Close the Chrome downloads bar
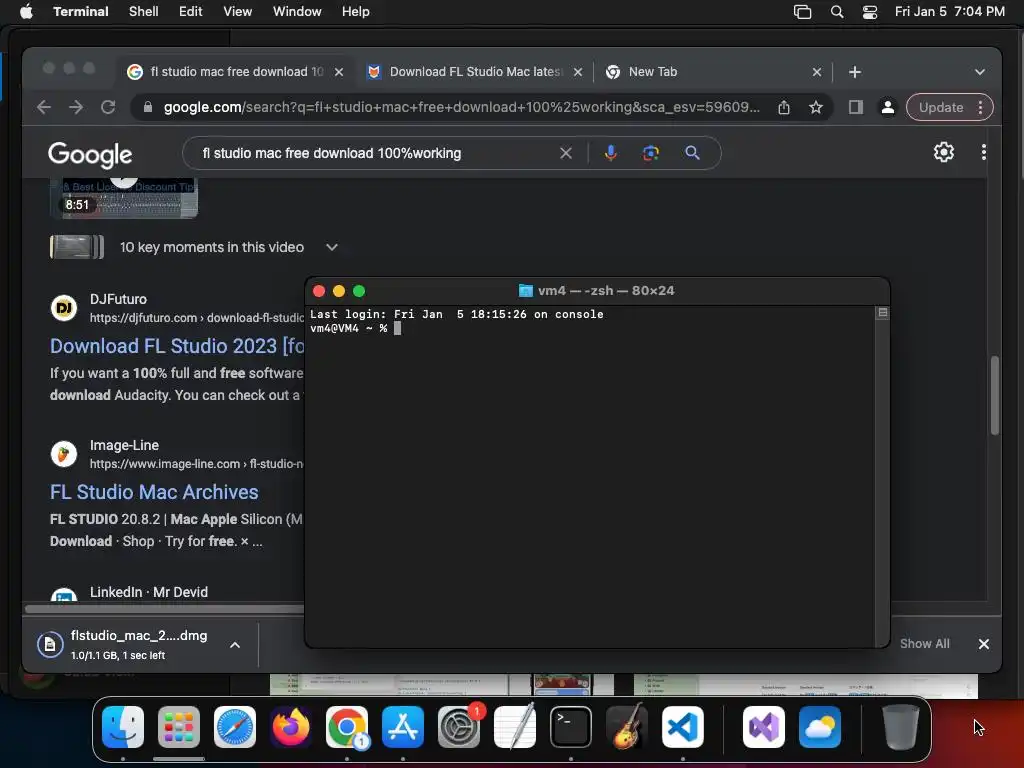This screenshot has height=768, width=1024. coord(984,644)
